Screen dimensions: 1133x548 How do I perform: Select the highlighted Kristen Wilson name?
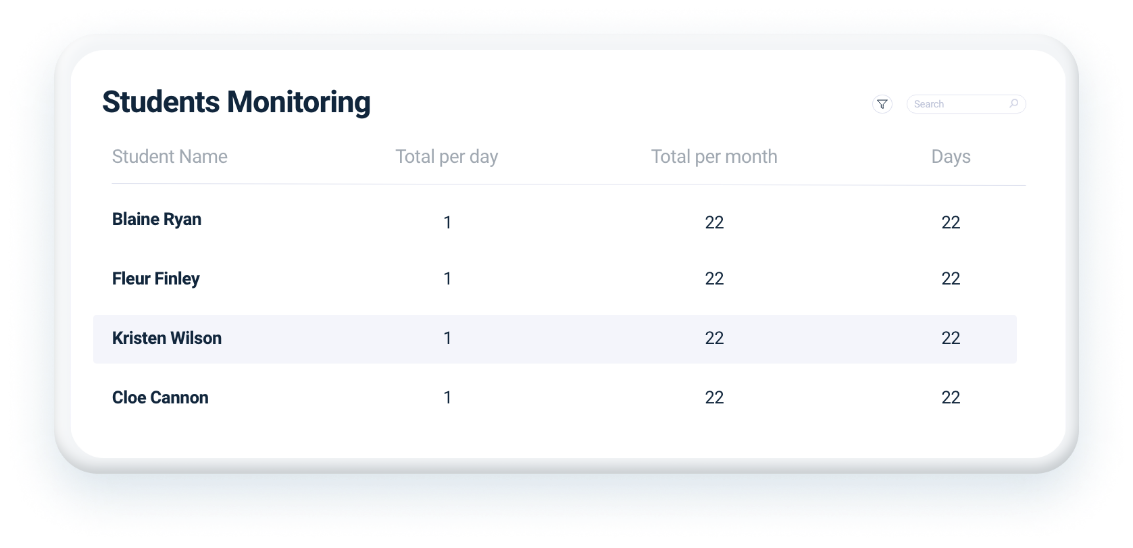pos(167,338)
